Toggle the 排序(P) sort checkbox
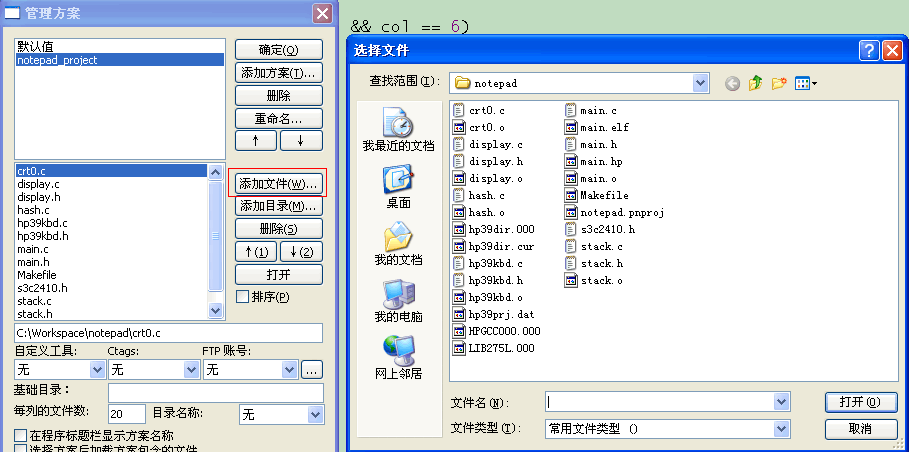909x452 pixels. click(242, 297)
